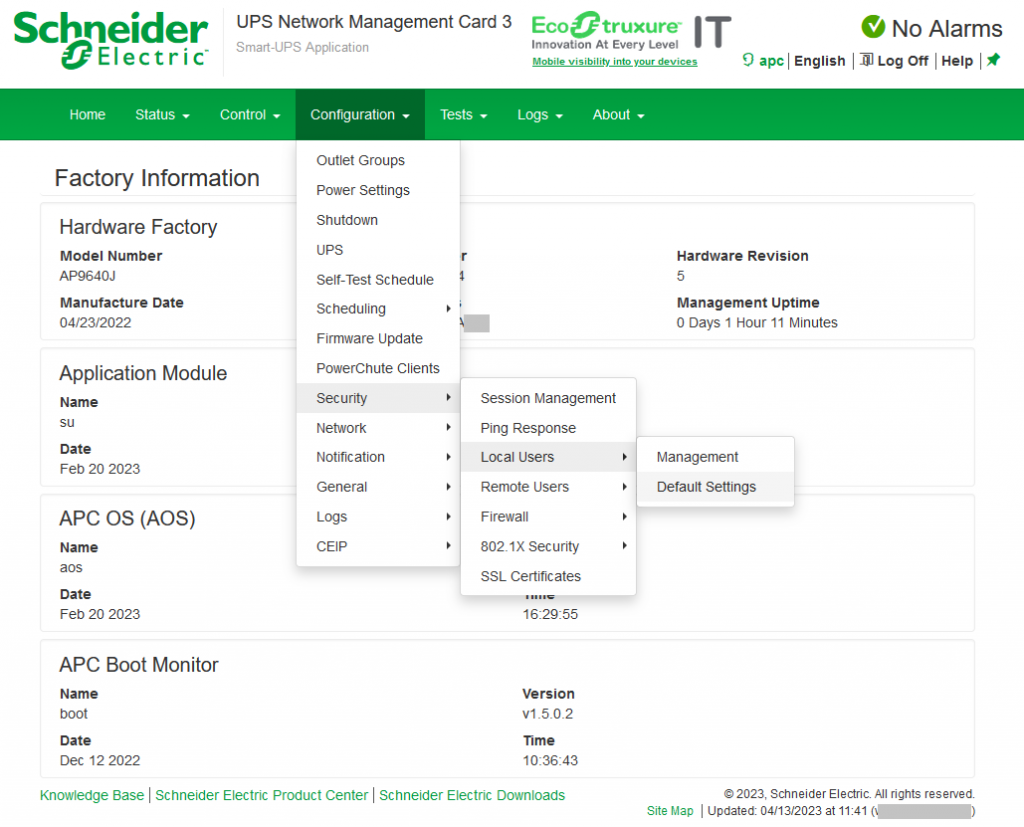Select Power Settings menu entry
The width and height of the screenshot is (1024, 827).
[x=378, y=190]
